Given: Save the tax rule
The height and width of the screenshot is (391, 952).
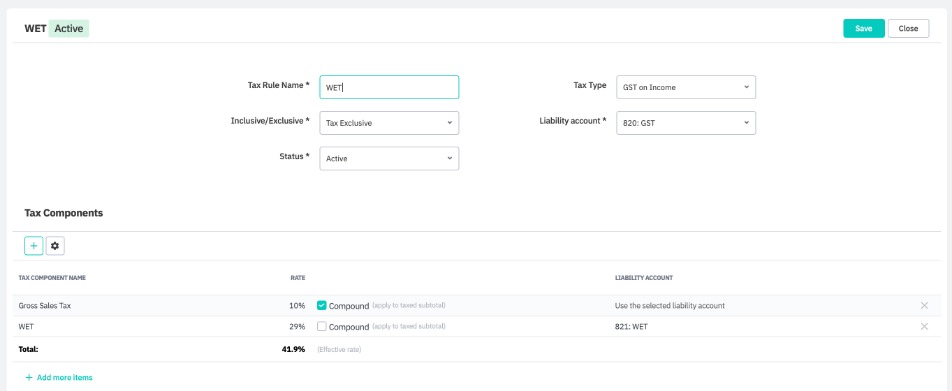Looking at the screenshot, I should [863, 29].
